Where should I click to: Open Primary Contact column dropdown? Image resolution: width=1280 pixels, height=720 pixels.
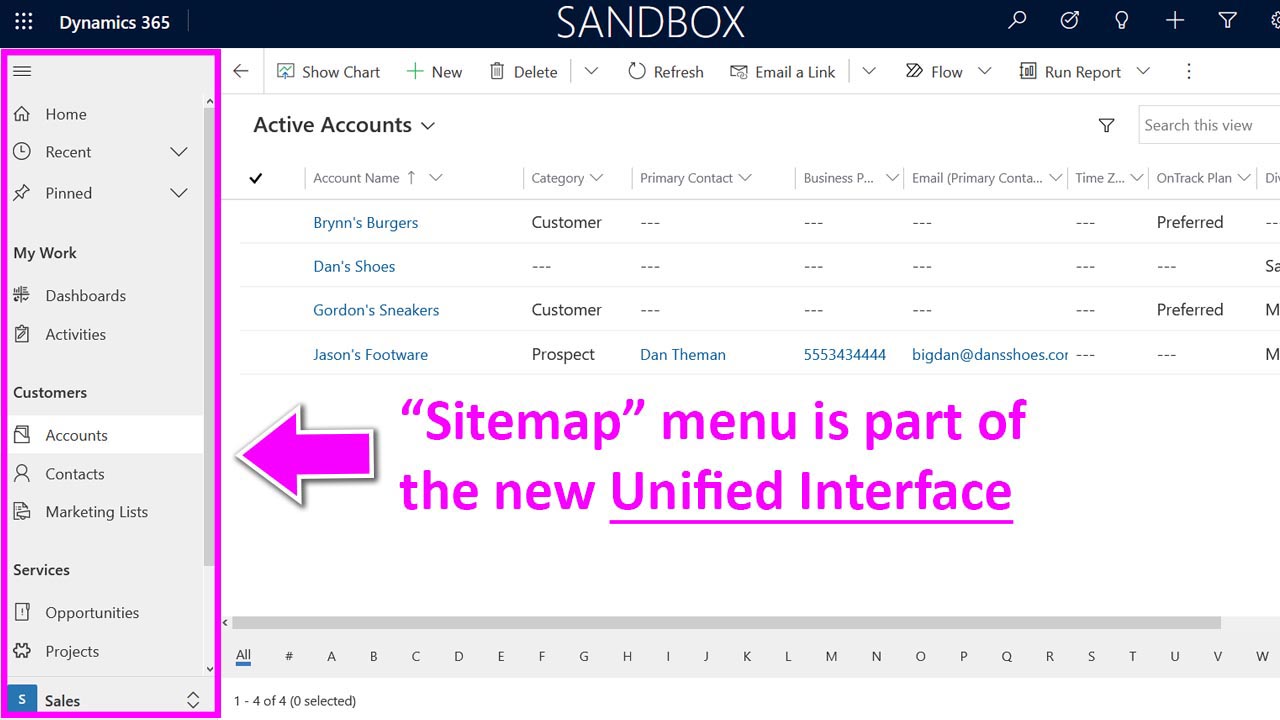[x=743, y=178]
